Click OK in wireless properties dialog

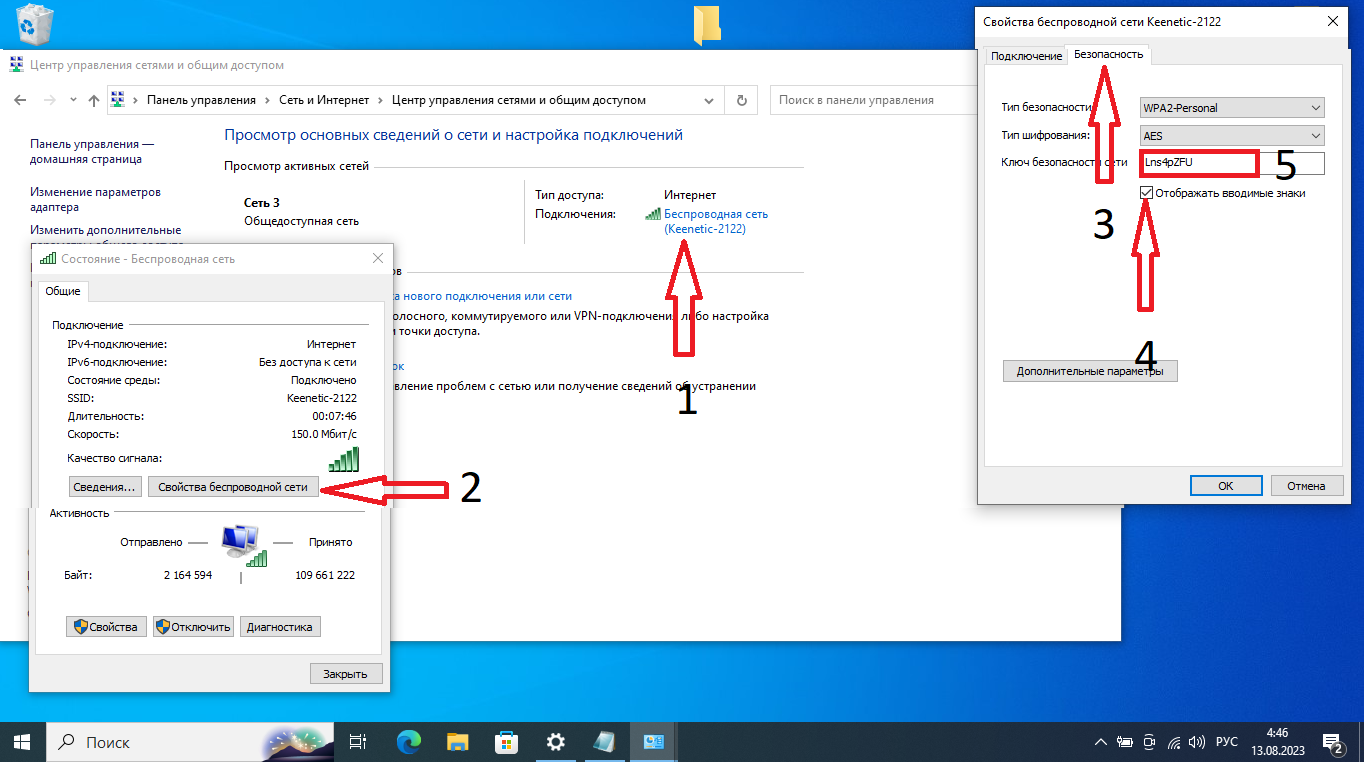tap(1226, 485)
